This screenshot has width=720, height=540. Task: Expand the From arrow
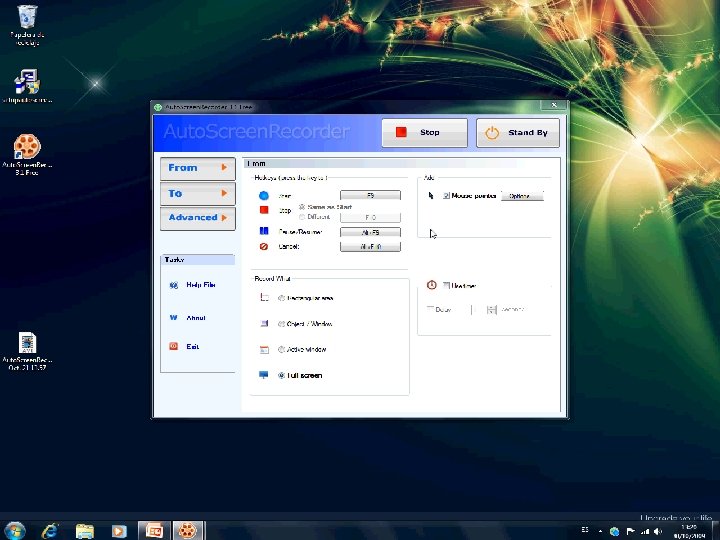tap(224, 168)
